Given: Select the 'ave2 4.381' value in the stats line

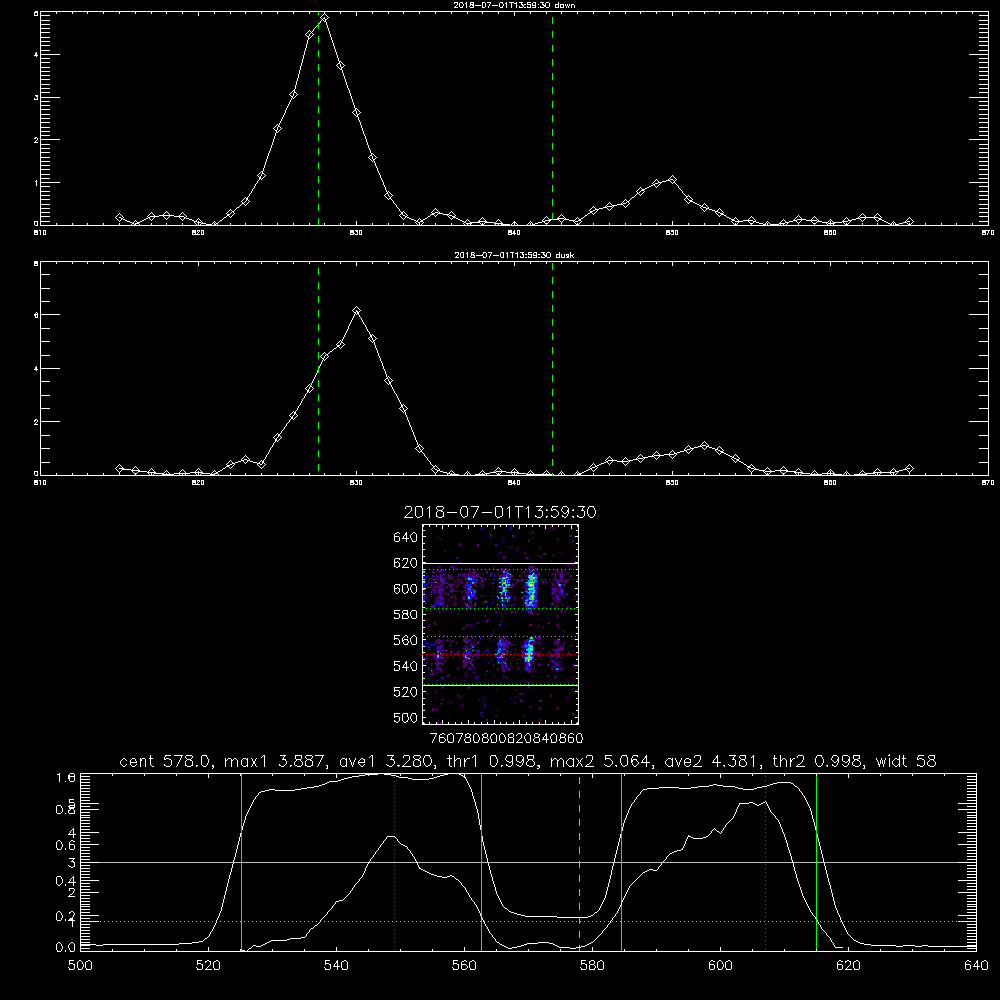Looking at the screenshot, I should 710,761.
